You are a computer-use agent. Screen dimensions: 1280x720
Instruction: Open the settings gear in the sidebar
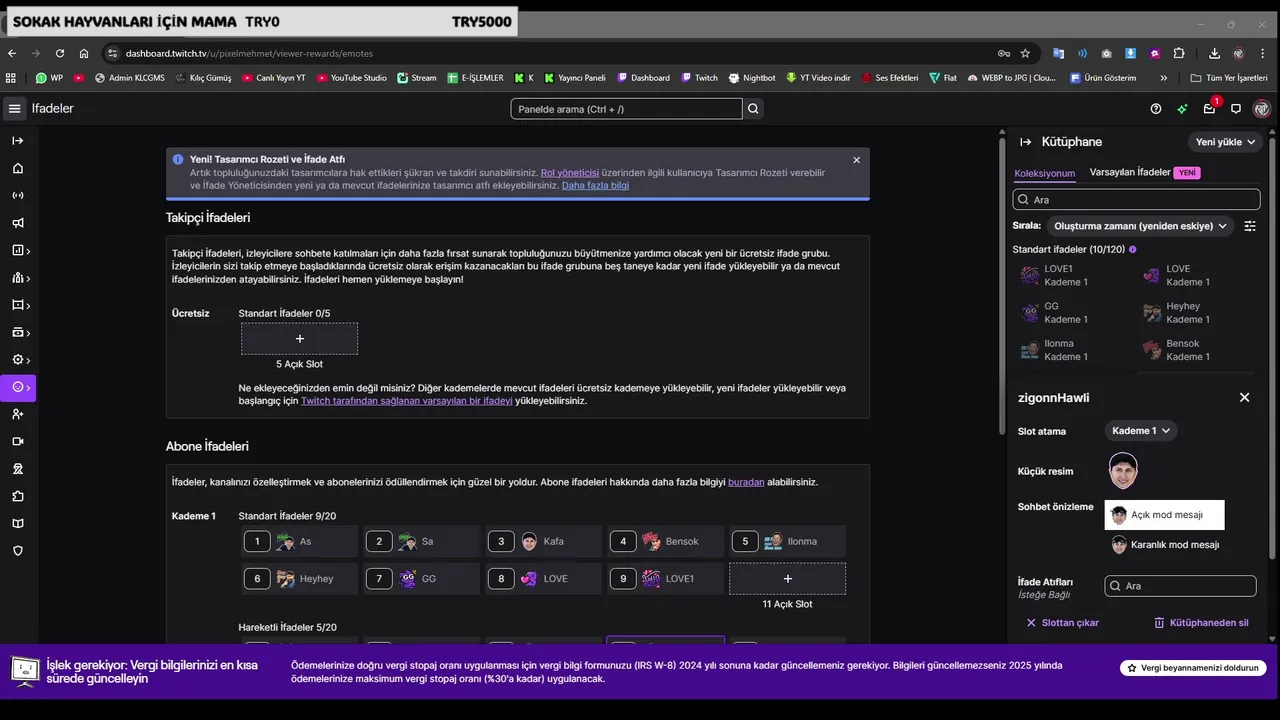pyautogui.click(x=17, y=359)
